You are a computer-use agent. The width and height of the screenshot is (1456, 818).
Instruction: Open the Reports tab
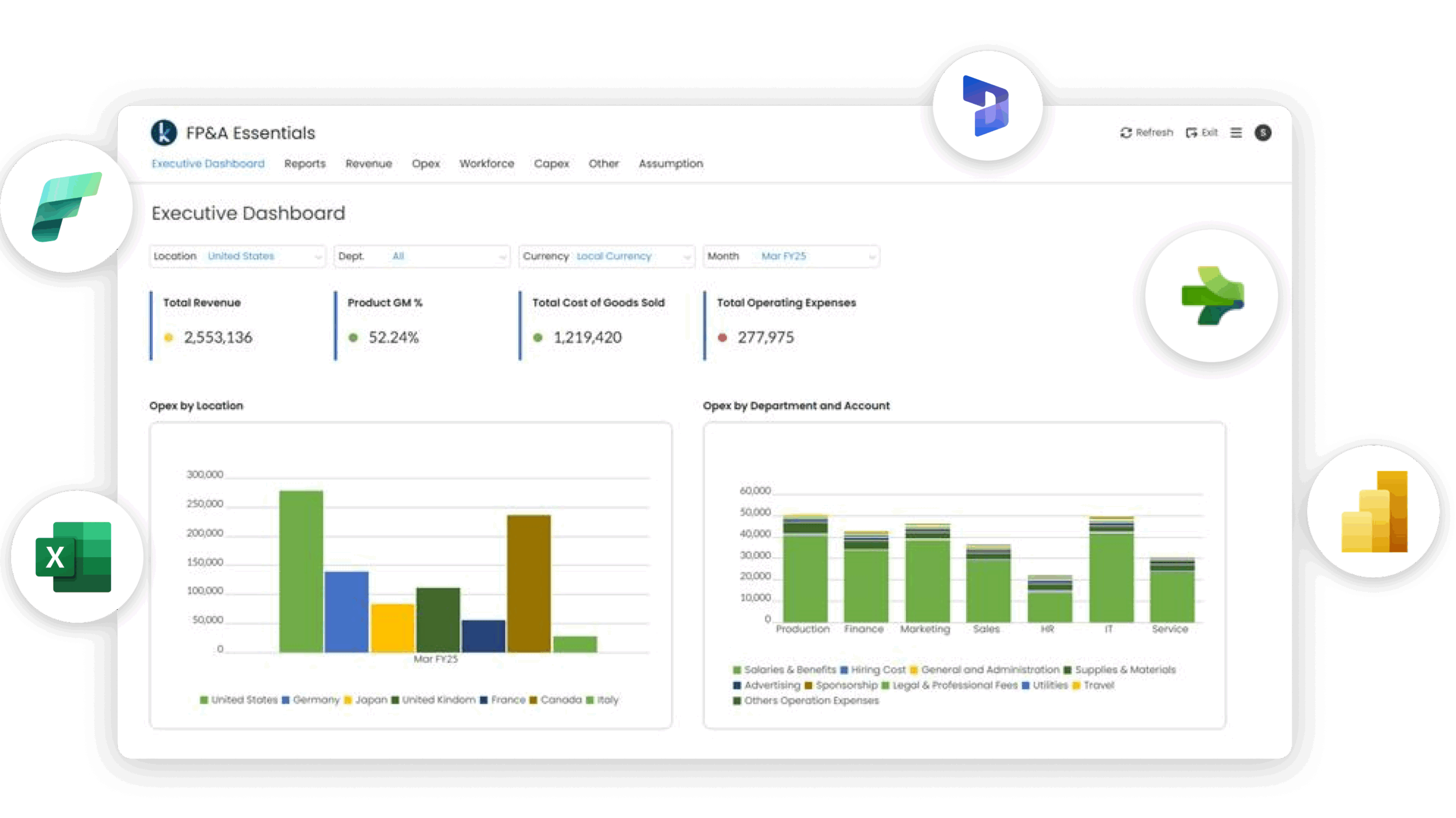pyautogui.click(x=305, y=164)
